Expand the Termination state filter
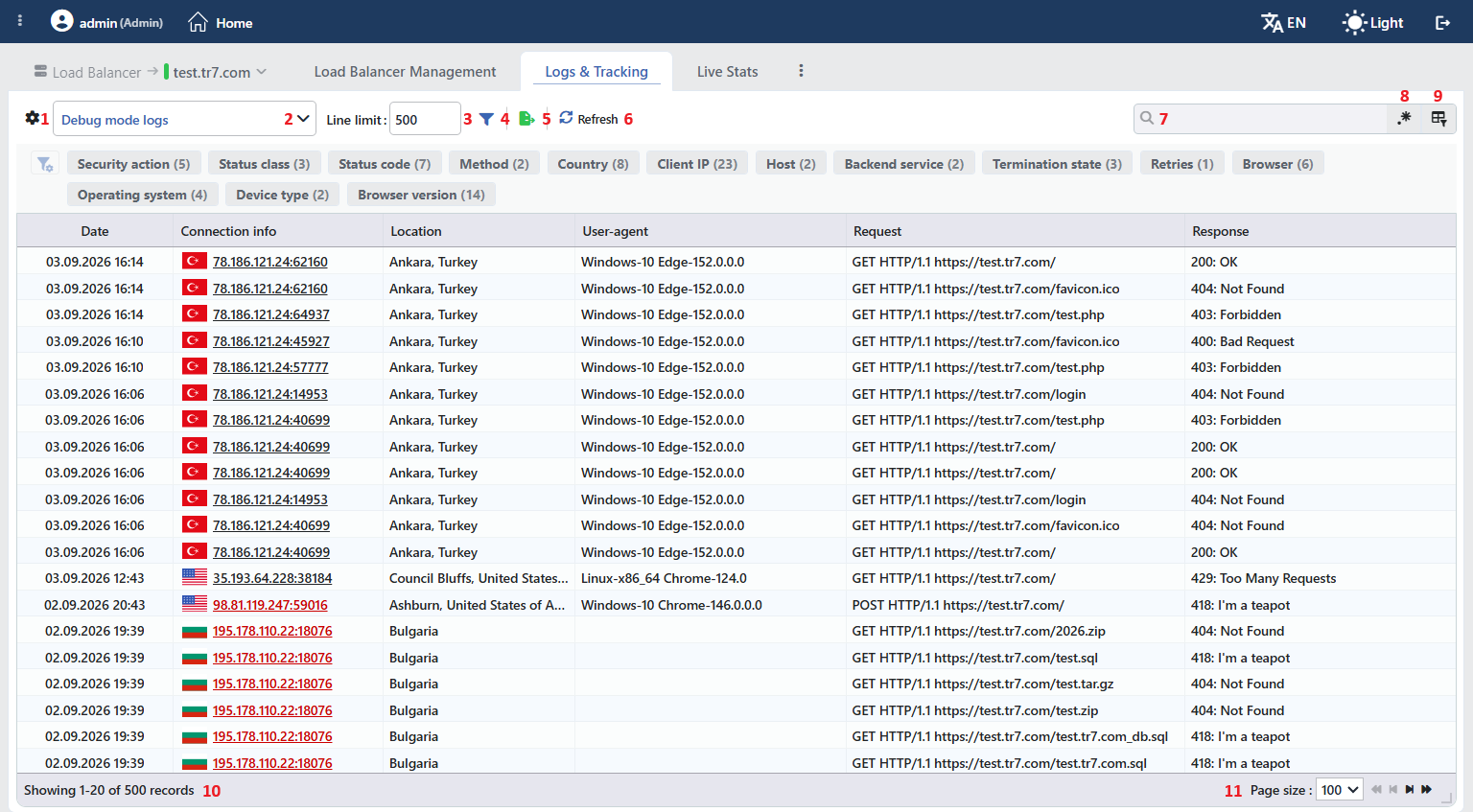The height and width of the screenshot is (812, 1473). point(1057,164)
